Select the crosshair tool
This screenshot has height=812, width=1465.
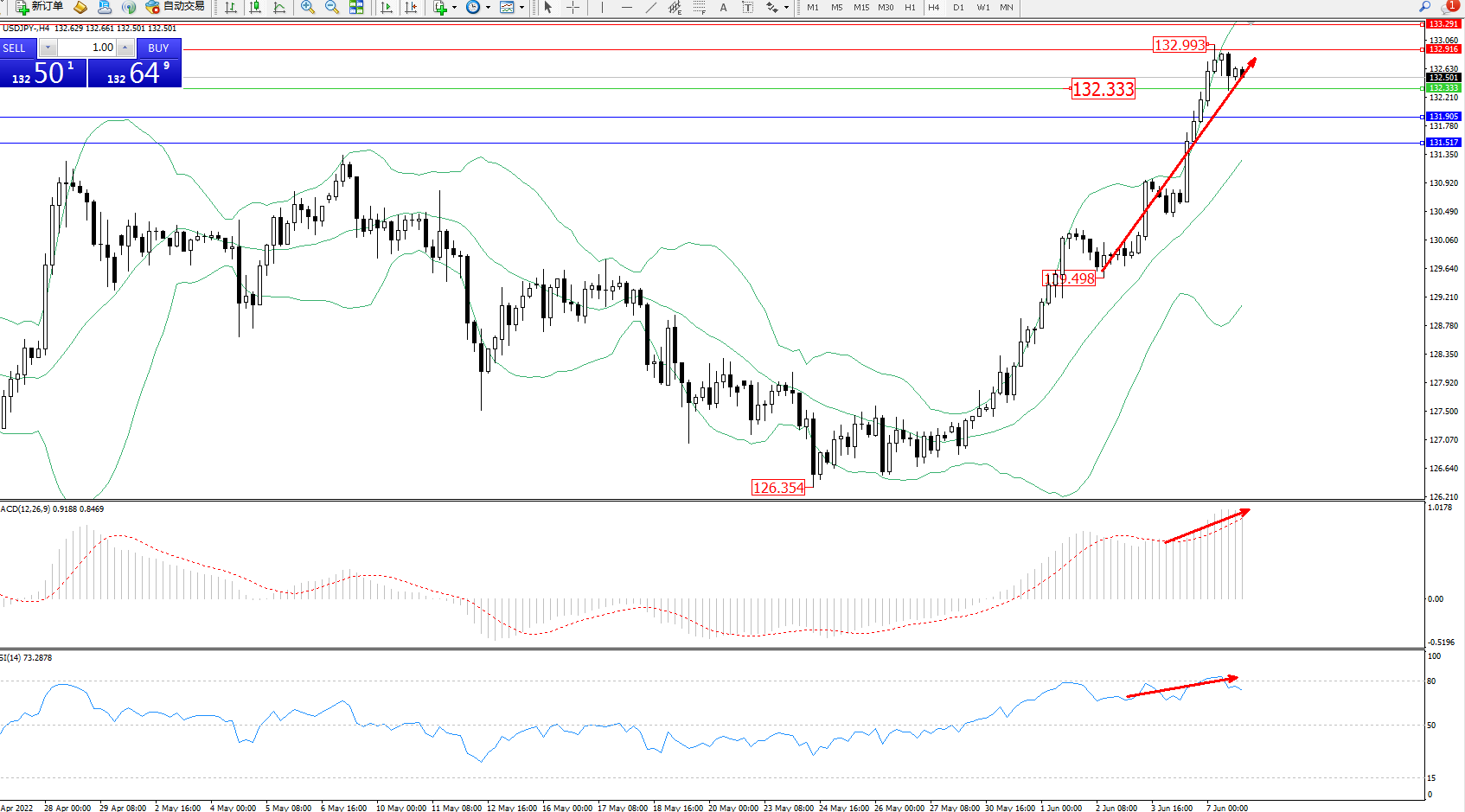click(x=573, y=7)
